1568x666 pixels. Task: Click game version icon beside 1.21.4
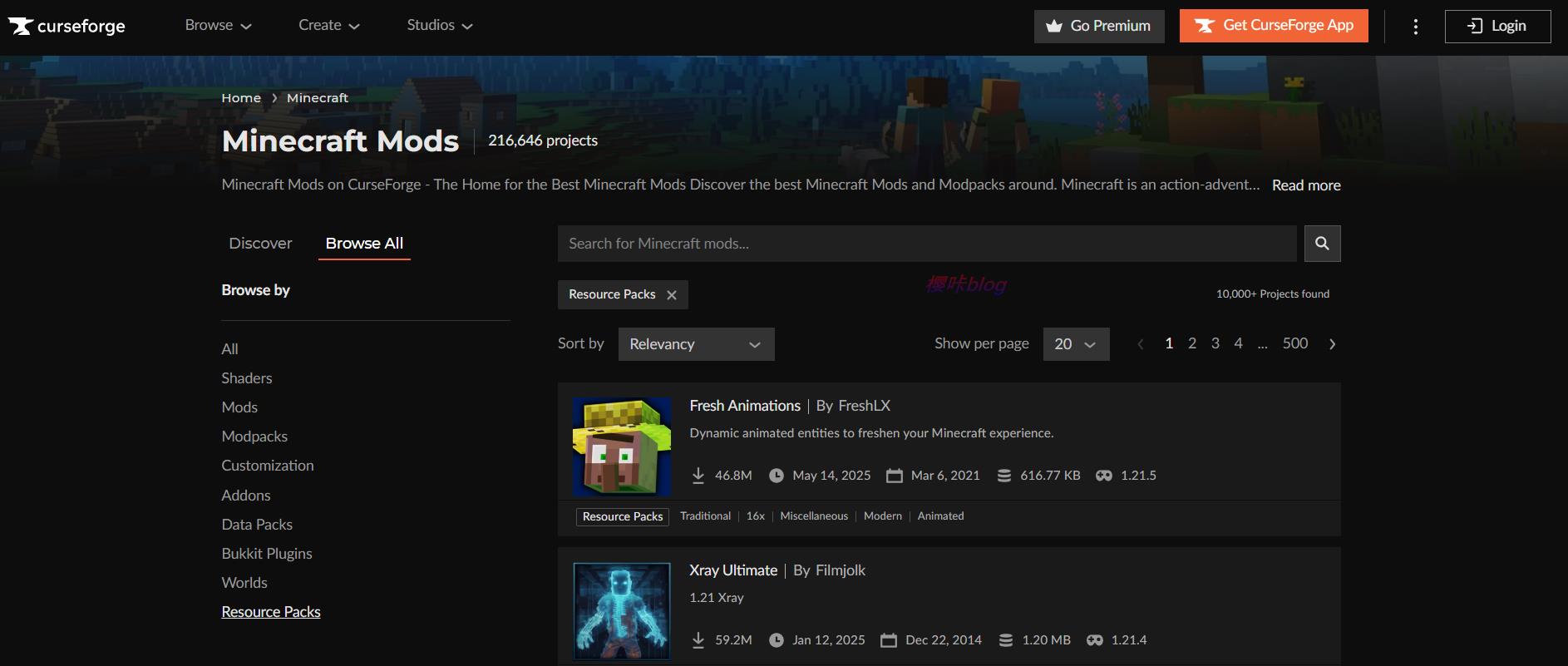click(x=1095, y=640)
